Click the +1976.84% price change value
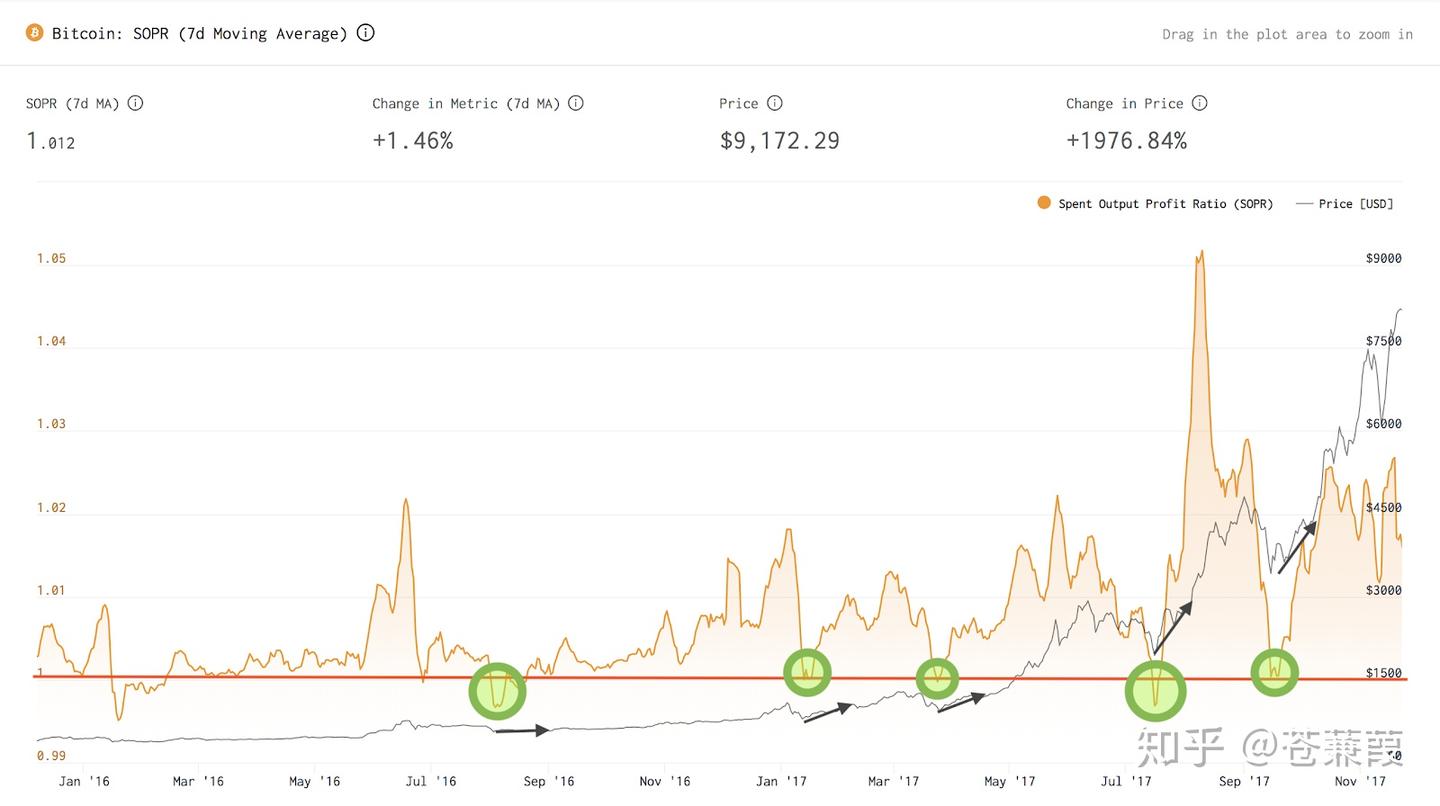 tap(1126, 141)
